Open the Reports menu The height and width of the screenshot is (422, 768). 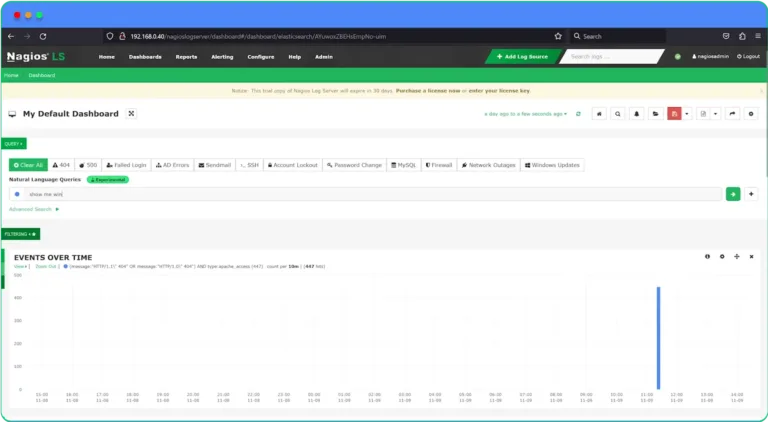pyautogui.click(x=186, y=57)
